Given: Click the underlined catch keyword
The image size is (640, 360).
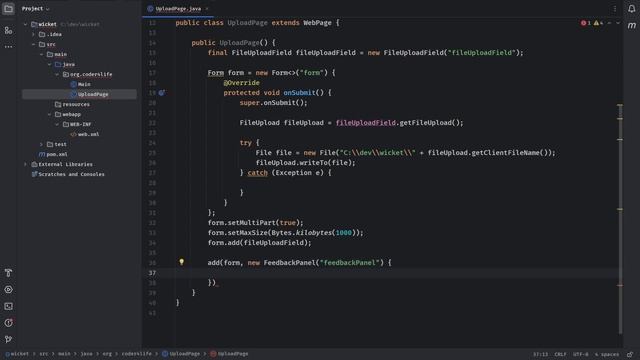Looking at the screenshot, I should click(258, 173).
